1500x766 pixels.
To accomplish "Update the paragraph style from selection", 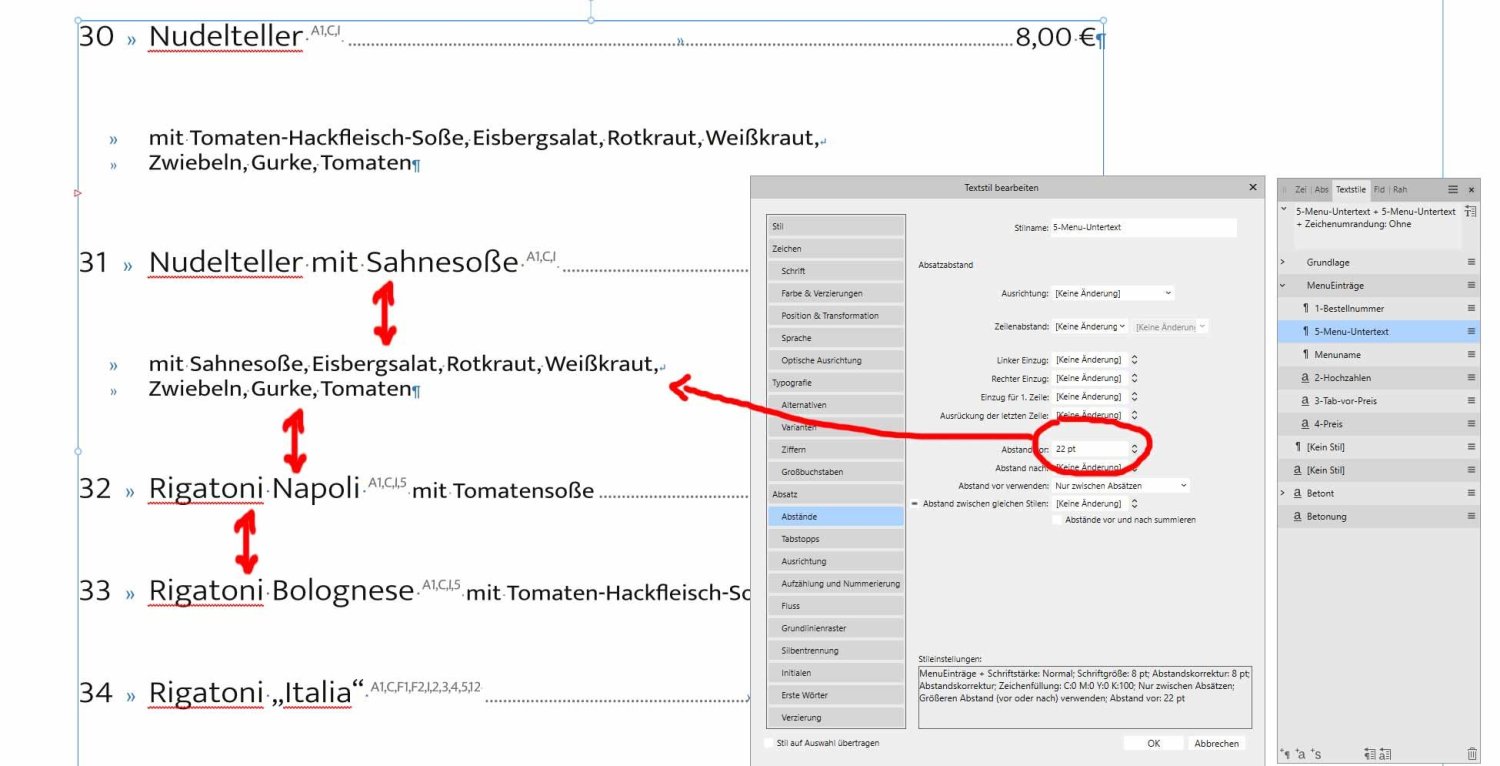I will [1371, 755].
